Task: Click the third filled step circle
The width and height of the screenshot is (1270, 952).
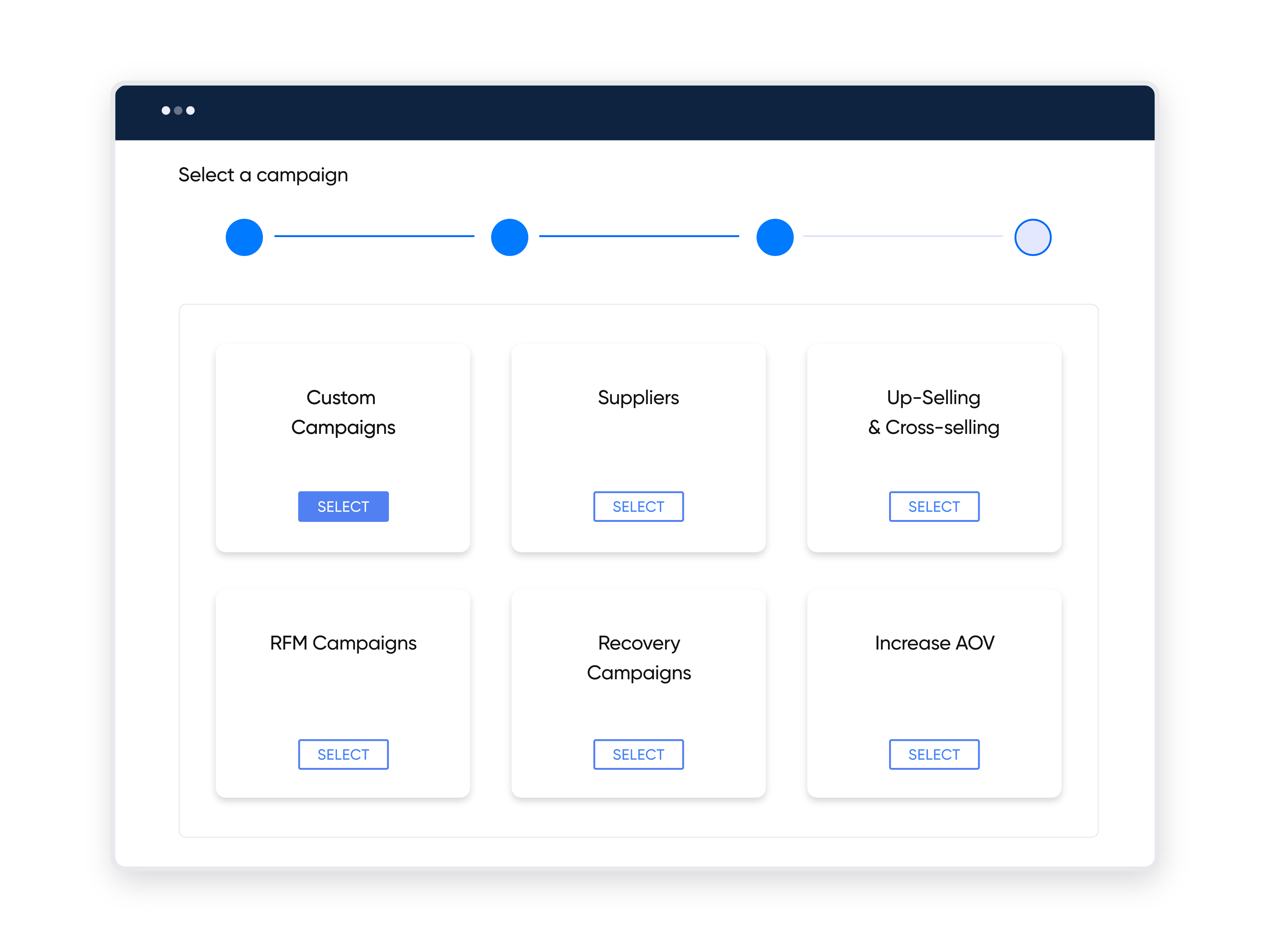Action: [775, 237]
